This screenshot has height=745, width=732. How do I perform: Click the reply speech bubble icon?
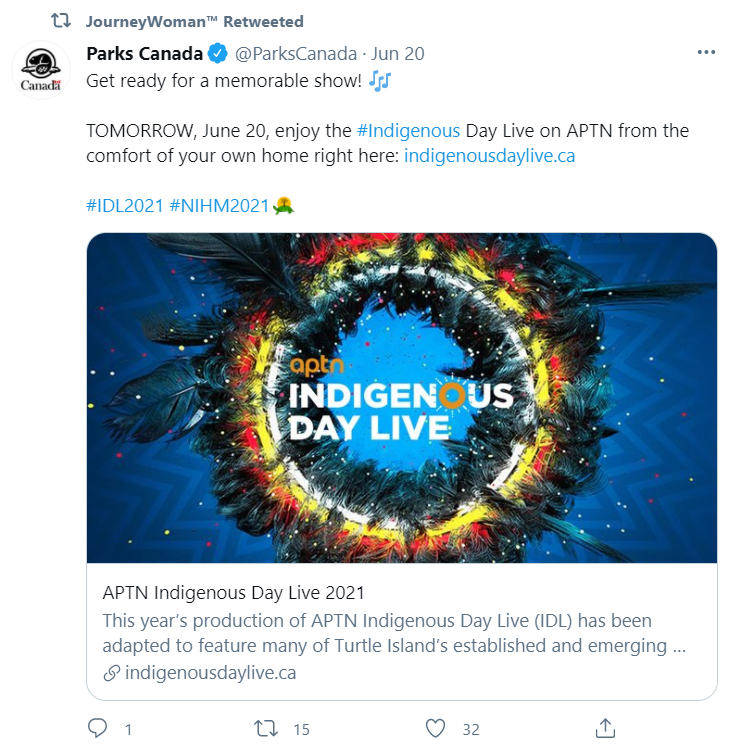(x=97, y=729)
